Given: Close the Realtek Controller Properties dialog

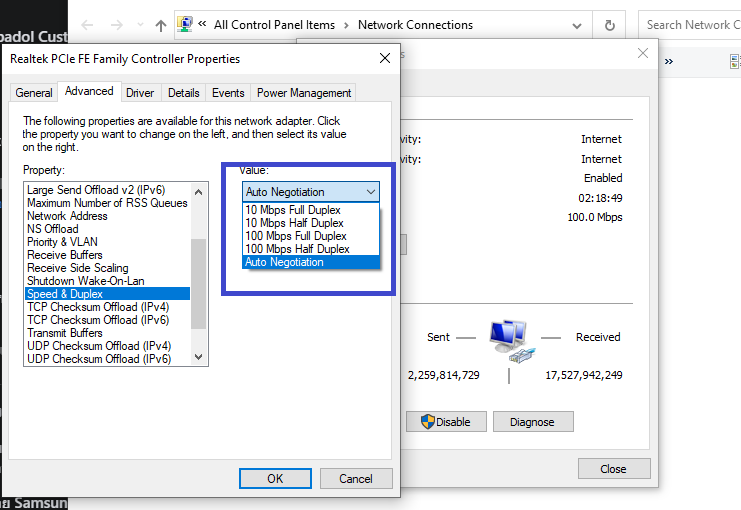Looking at the screenshot, I should 385,58.
